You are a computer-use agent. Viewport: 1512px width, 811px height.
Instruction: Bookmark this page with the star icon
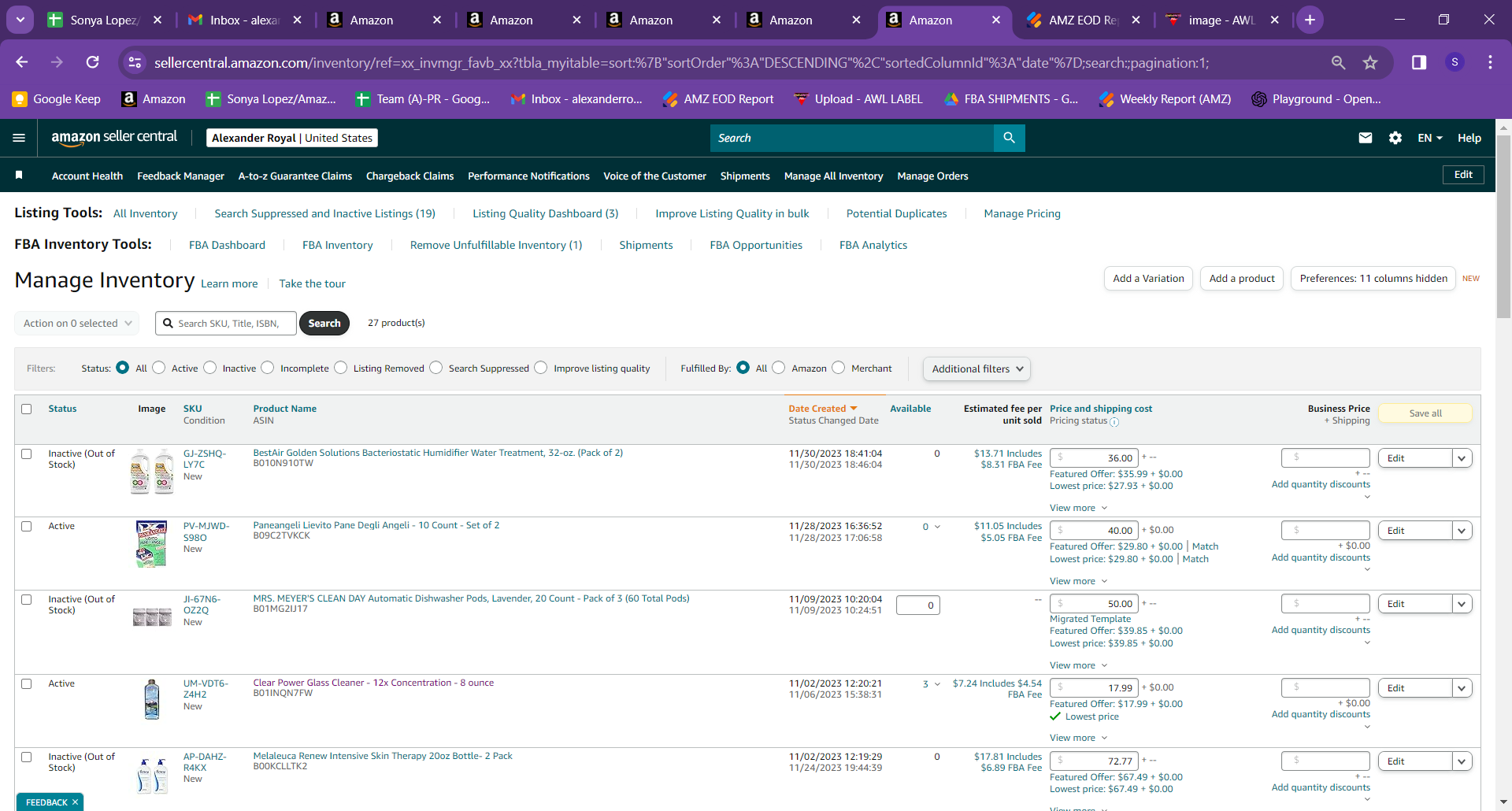[1370, 62]
